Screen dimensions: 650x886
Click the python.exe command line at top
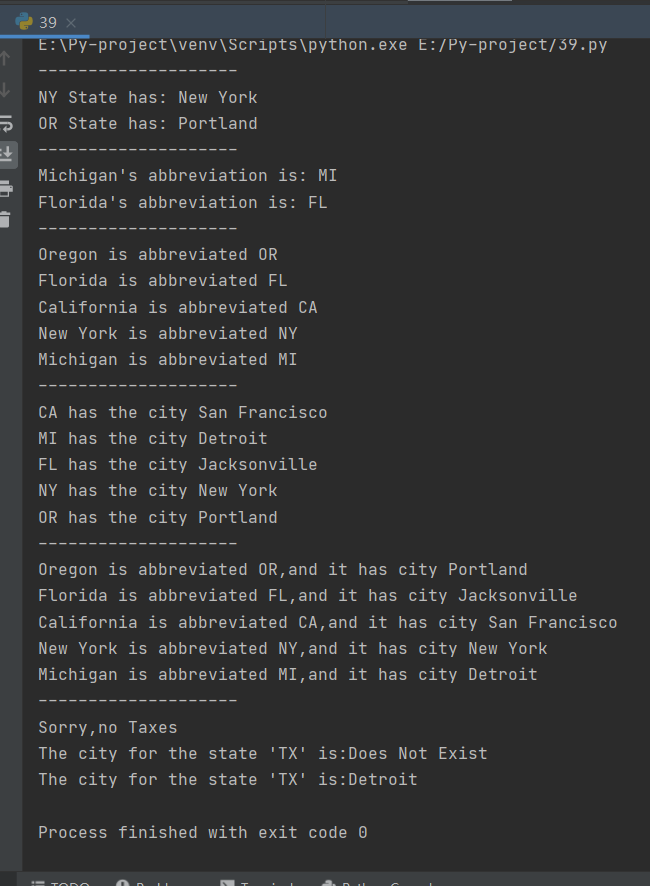(x=322, y=45)
